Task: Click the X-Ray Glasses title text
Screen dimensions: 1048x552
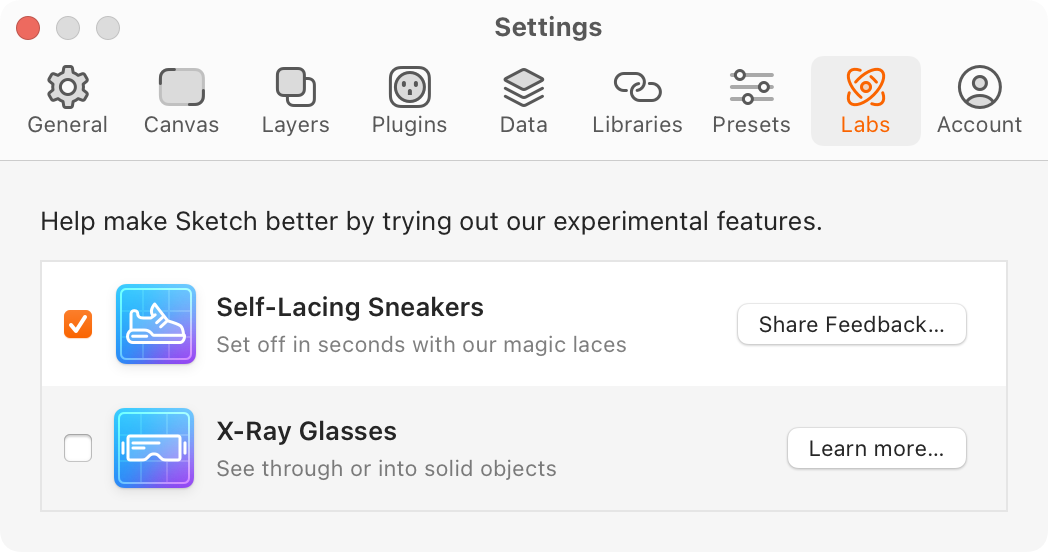Action: (306, 431)
